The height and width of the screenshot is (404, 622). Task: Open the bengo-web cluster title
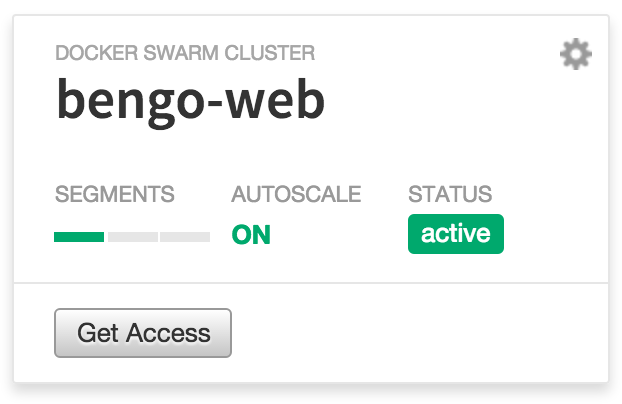[191, 102]
